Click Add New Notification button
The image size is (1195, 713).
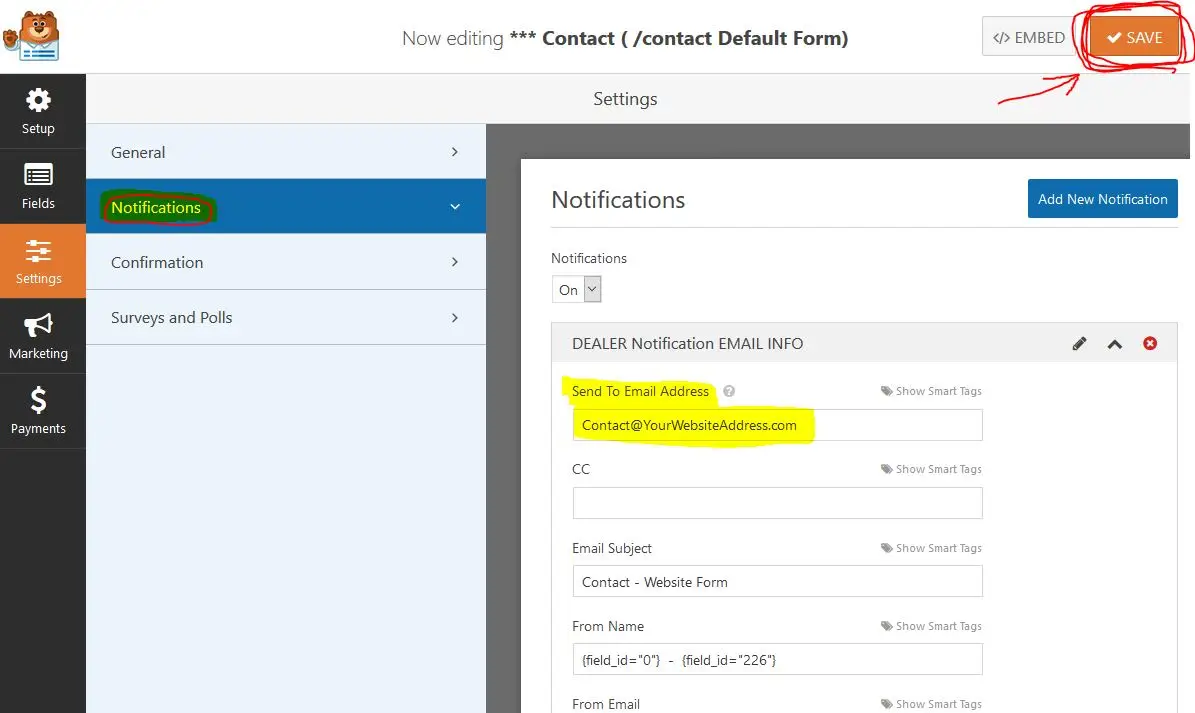pos(1102,199)
